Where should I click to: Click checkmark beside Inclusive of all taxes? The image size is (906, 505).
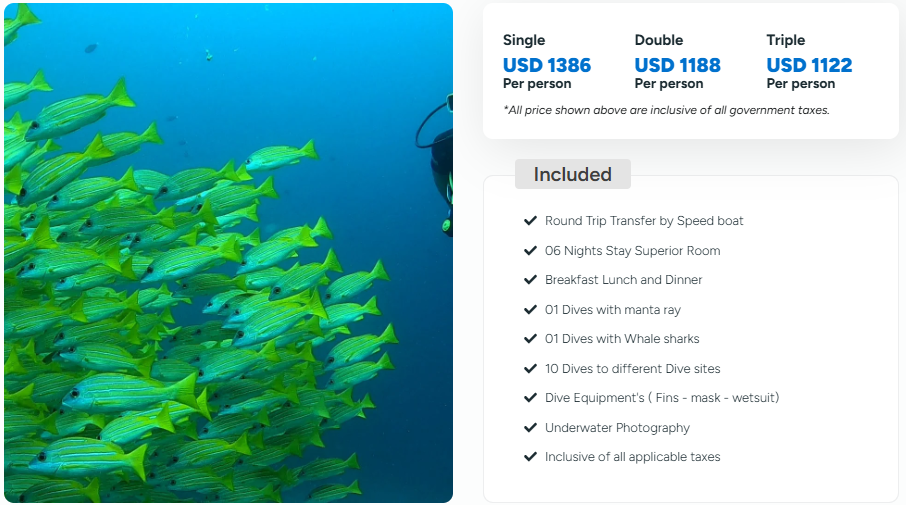coord(530,457)
